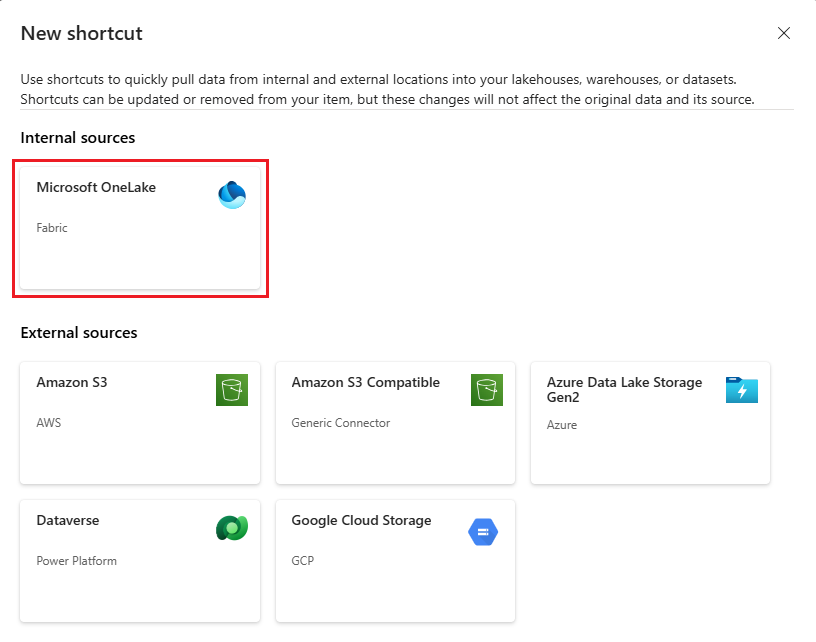
Task: Click the Fabric subtitle under Microsoft OneLake
Action: pos(52,228)
